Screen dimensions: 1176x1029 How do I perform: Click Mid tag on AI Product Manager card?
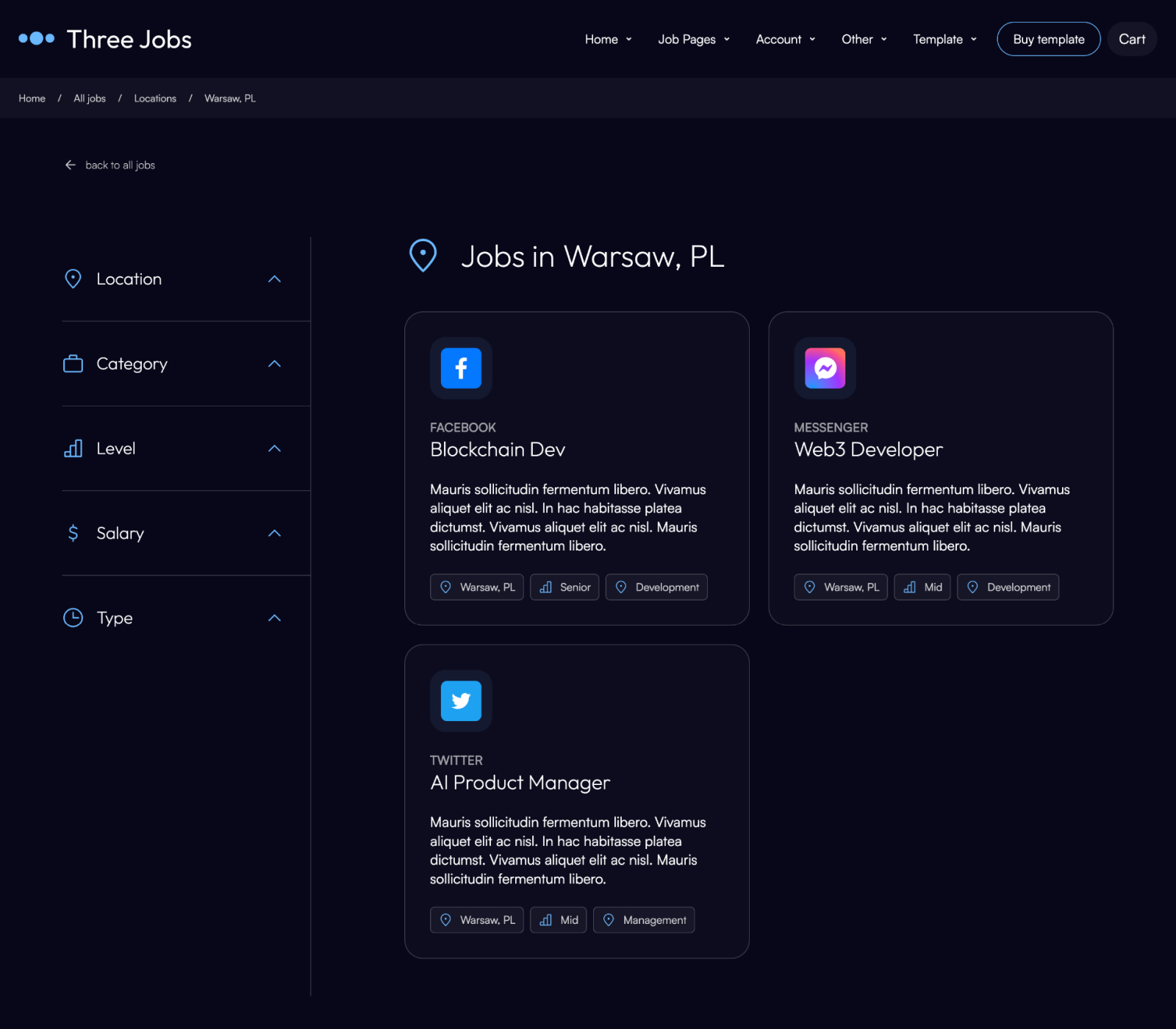coord(559,920)
